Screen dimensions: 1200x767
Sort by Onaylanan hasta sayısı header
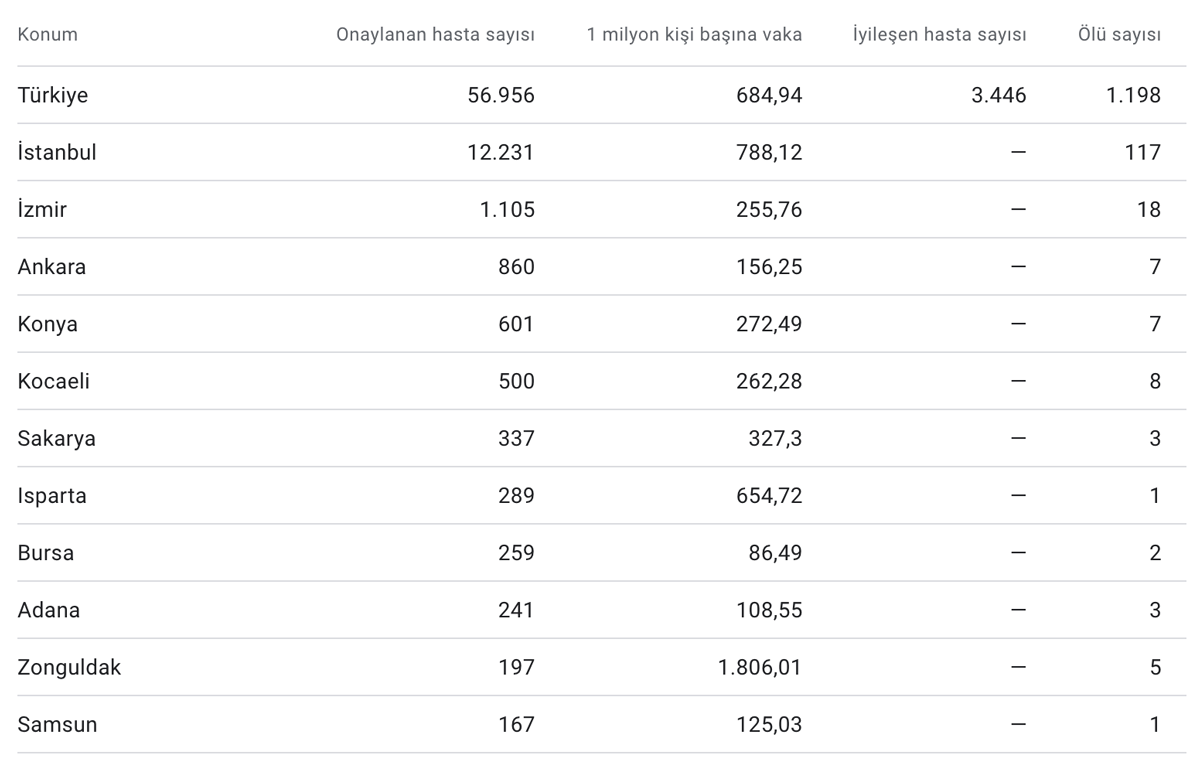tap(435, 35)
